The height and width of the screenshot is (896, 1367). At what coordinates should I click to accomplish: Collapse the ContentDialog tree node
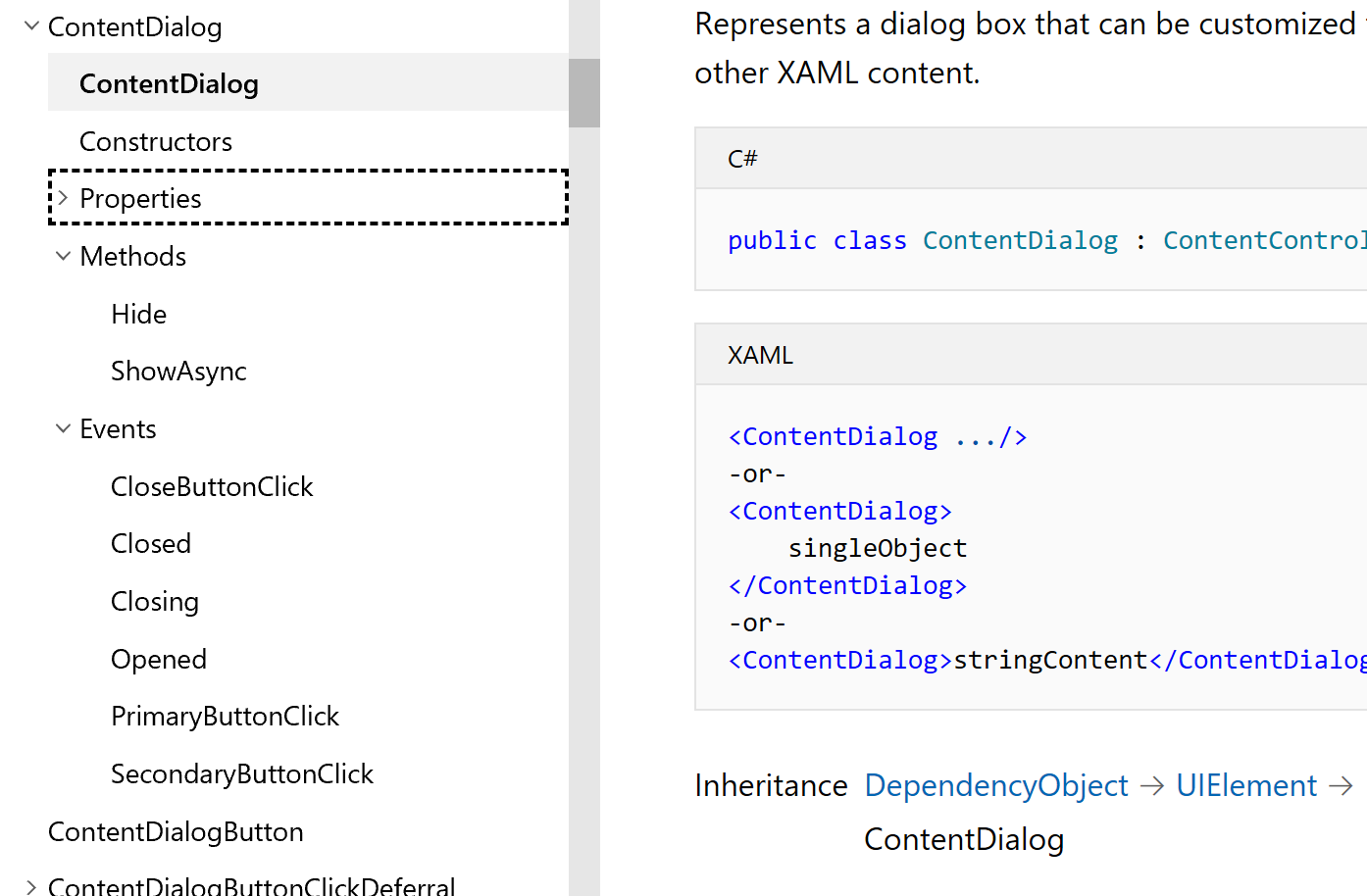tap(30, 25)
